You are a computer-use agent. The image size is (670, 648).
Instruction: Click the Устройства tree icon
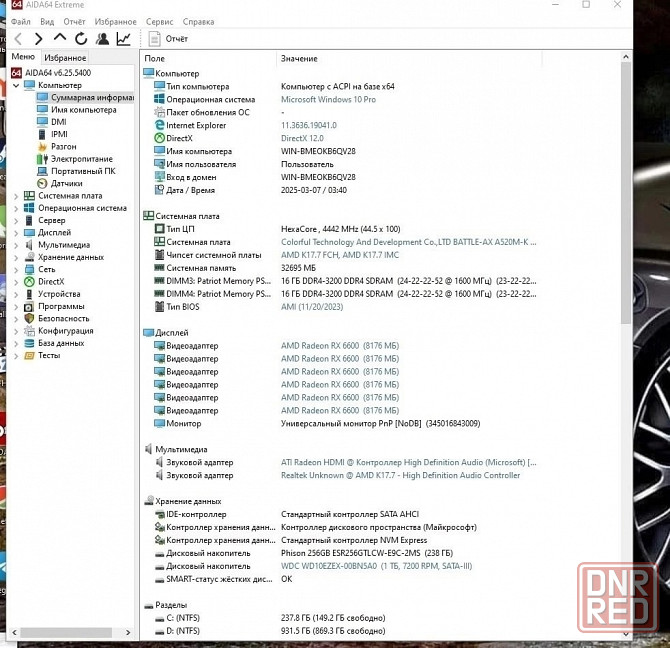(x=29, y=294)
